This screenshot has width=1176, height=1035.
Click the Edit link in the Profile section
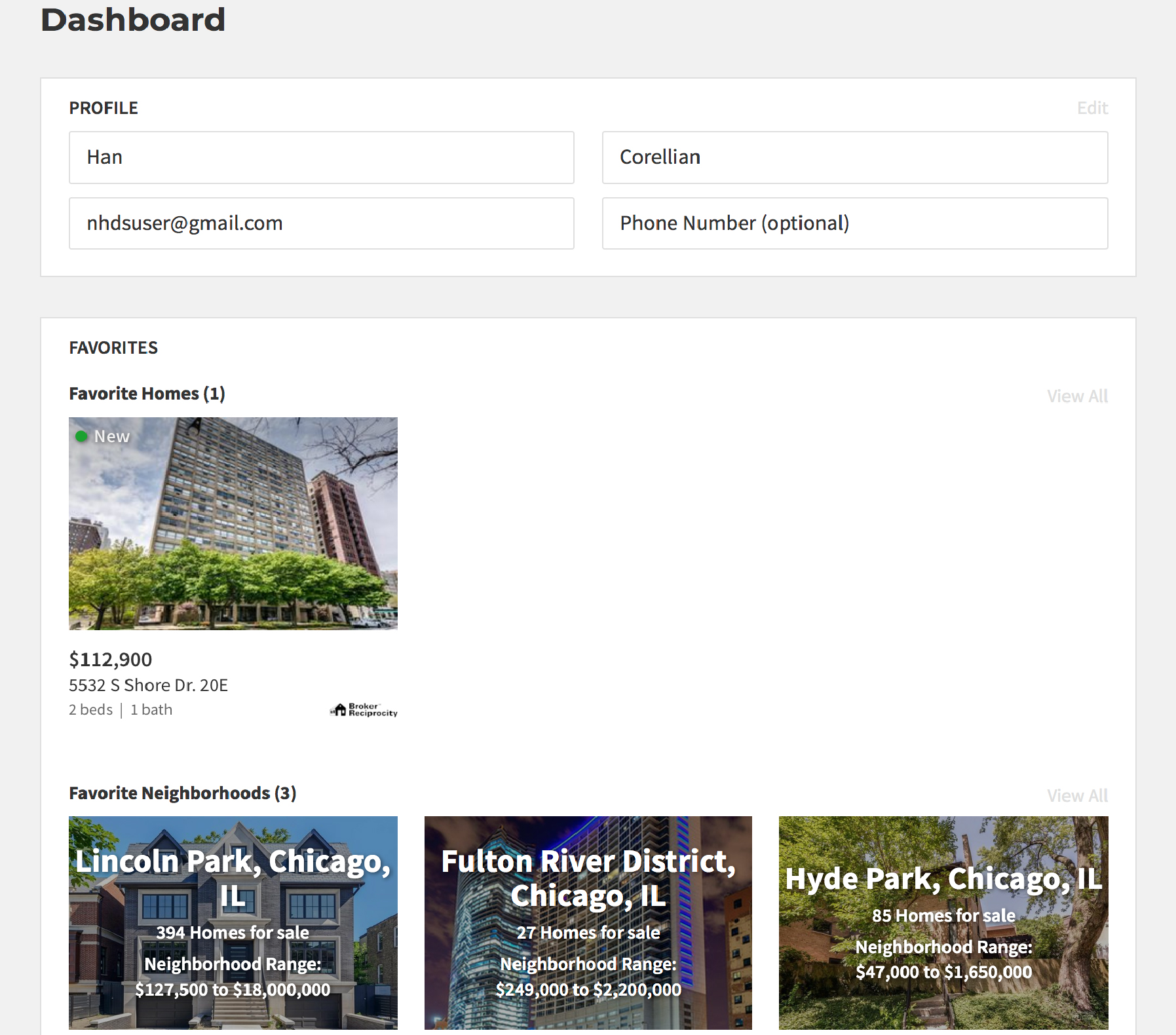[1092, 108]
